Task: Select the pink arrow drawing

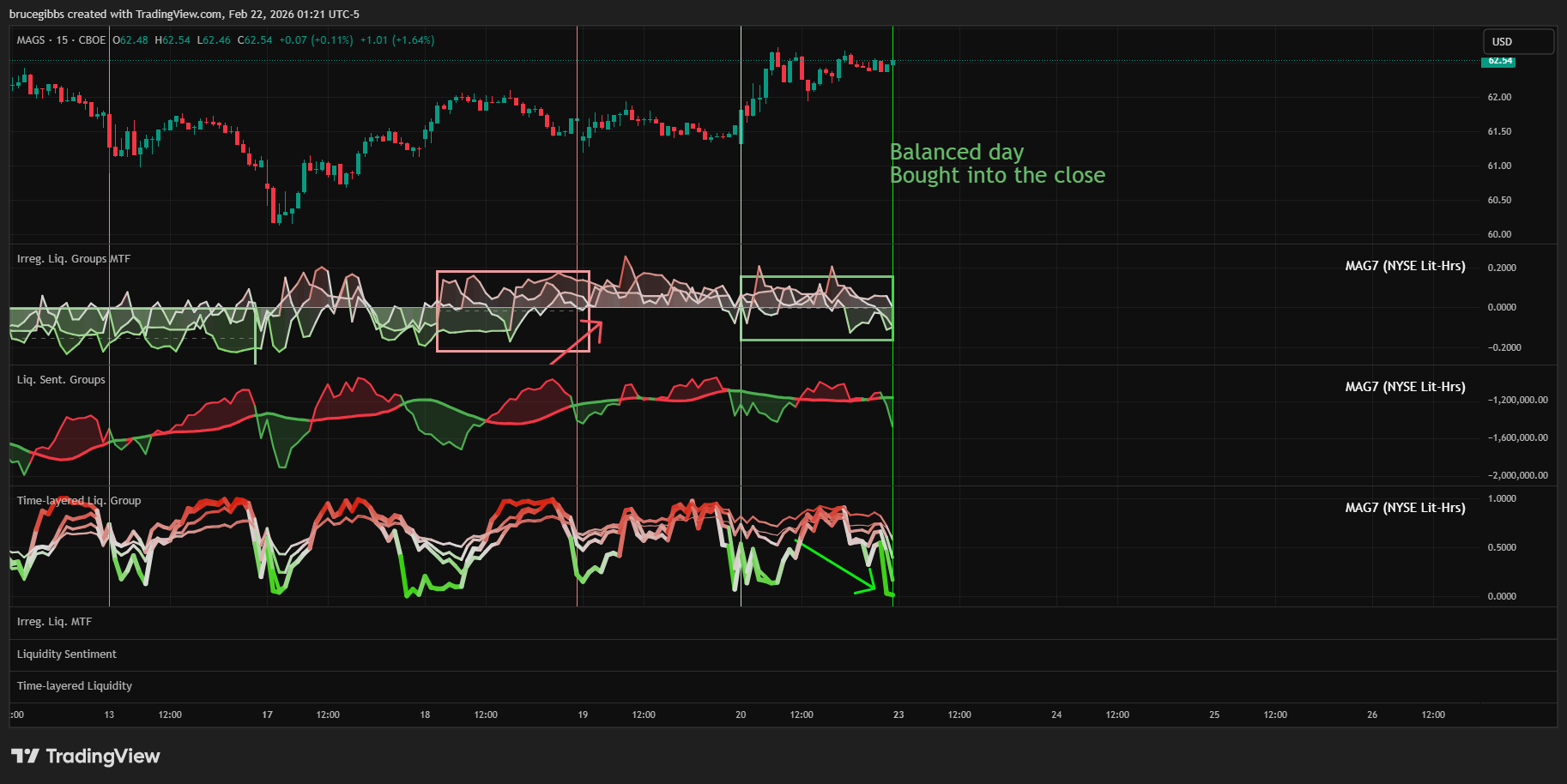Action: [577, 342]
